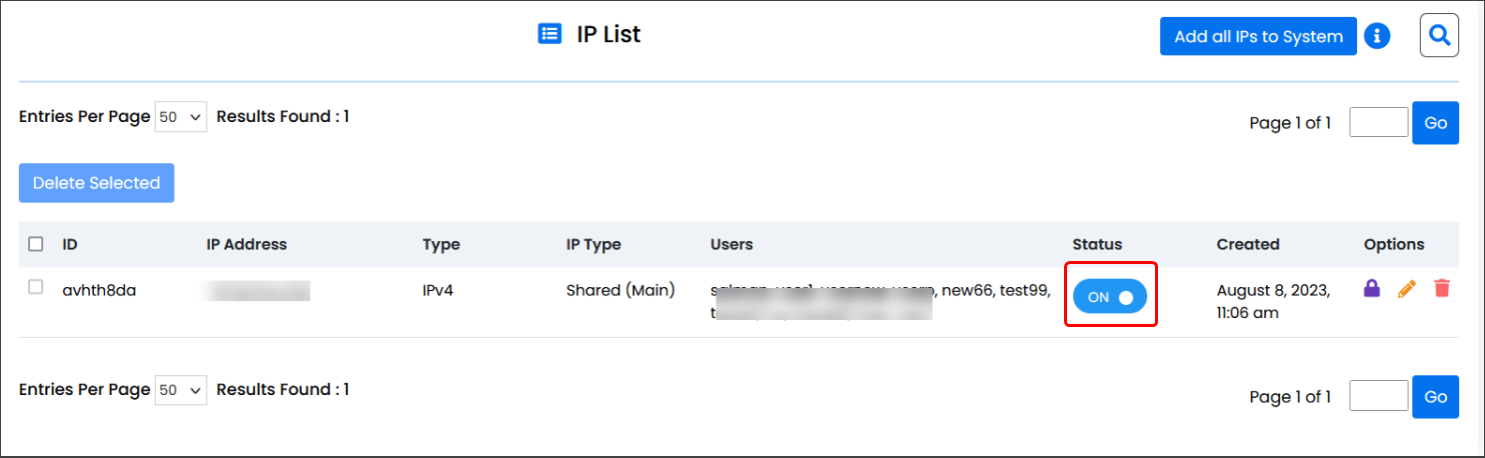Edit IP using the pencil icon

click(x=1407, y=289)
